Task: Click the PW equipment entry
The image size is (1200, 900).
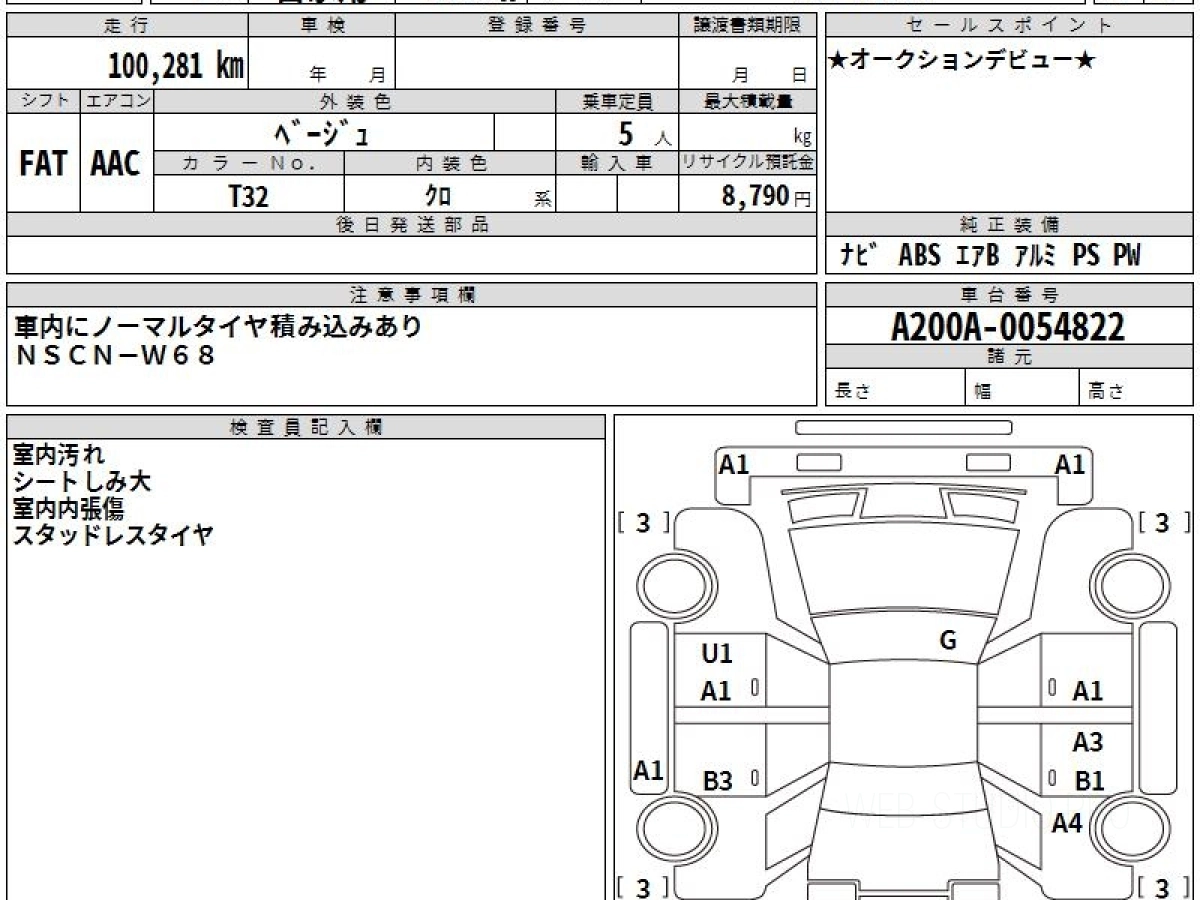Action: pos(1127,256)
